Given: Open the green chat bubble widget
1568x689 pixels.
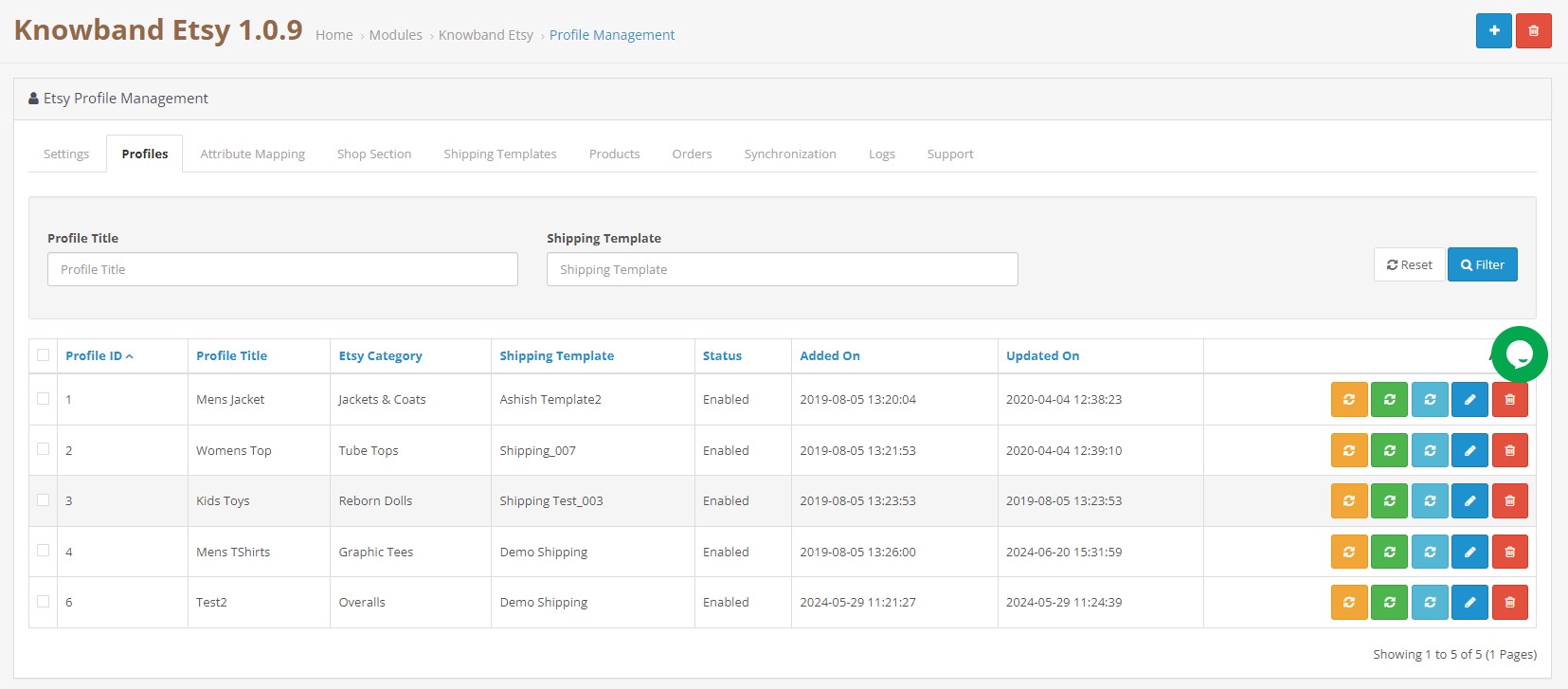Looking at the screenshot, I should pos(1519,354).
